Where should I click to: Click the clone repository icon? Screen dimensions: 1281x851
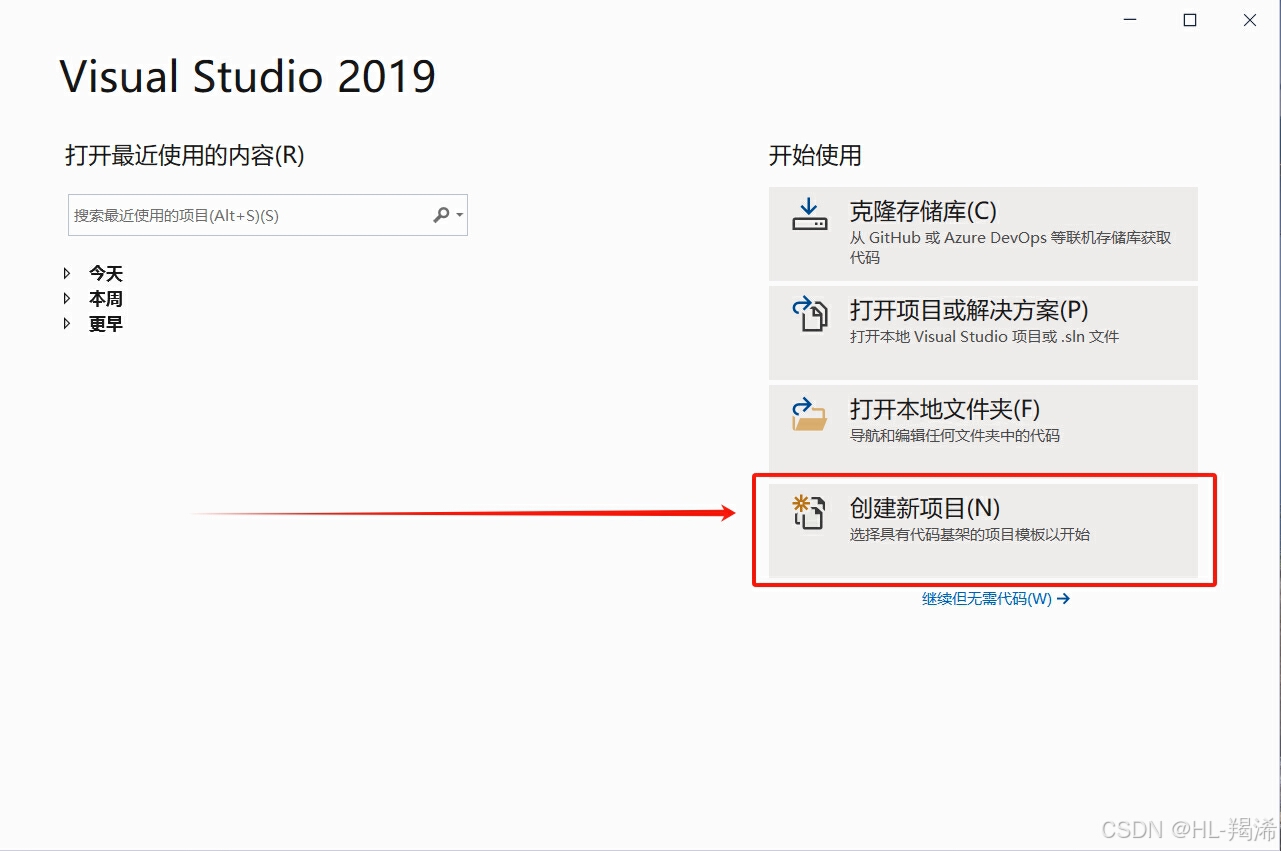tap(810, 213)
